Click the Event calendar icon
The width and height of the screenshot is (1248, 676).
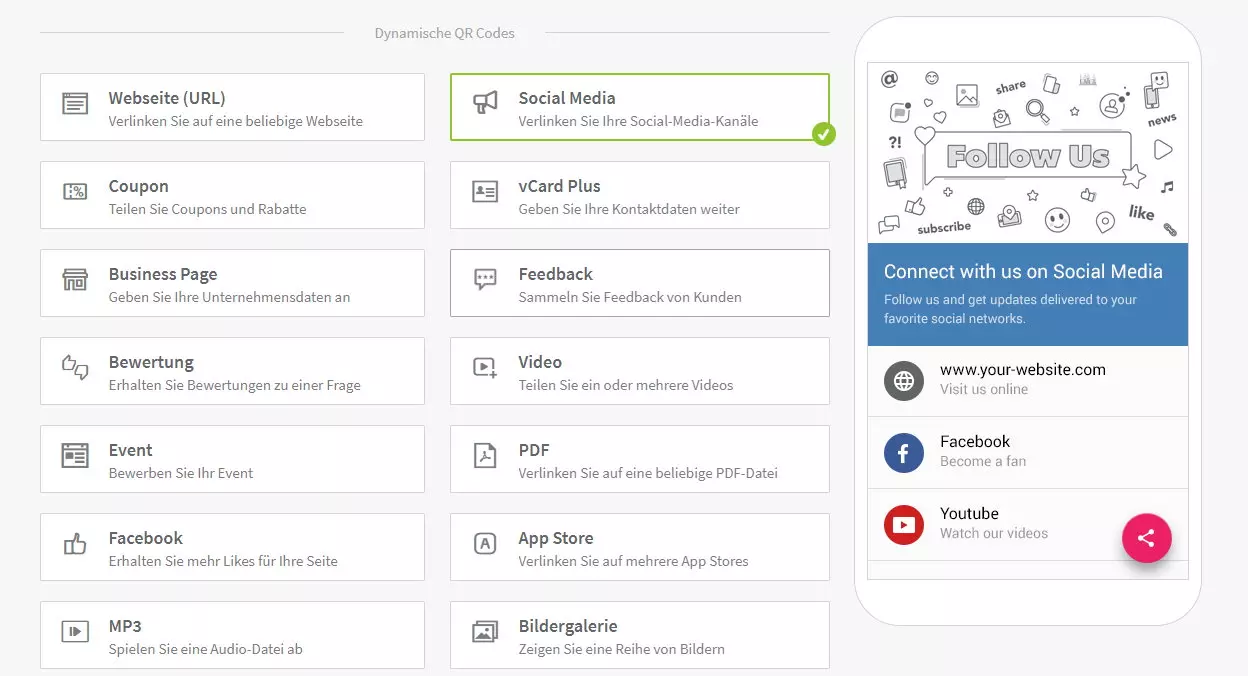point(75,455)
